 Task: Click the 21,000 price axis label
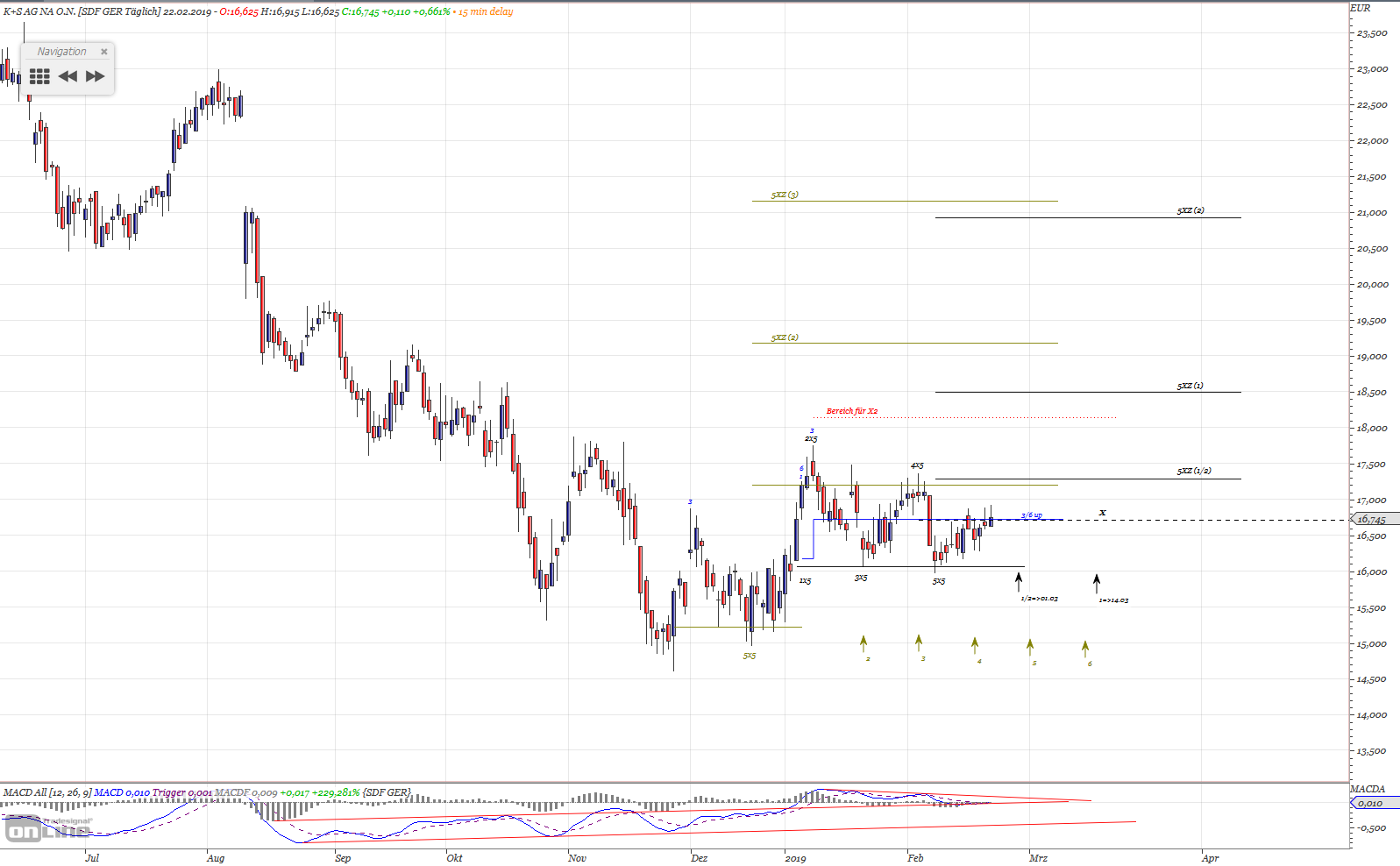tap(1372, 213)
